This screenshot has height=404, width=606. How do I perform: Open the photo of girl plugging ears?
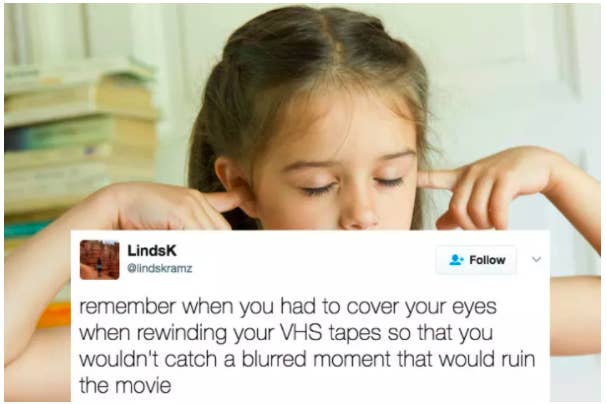click(x=303, y=118)
